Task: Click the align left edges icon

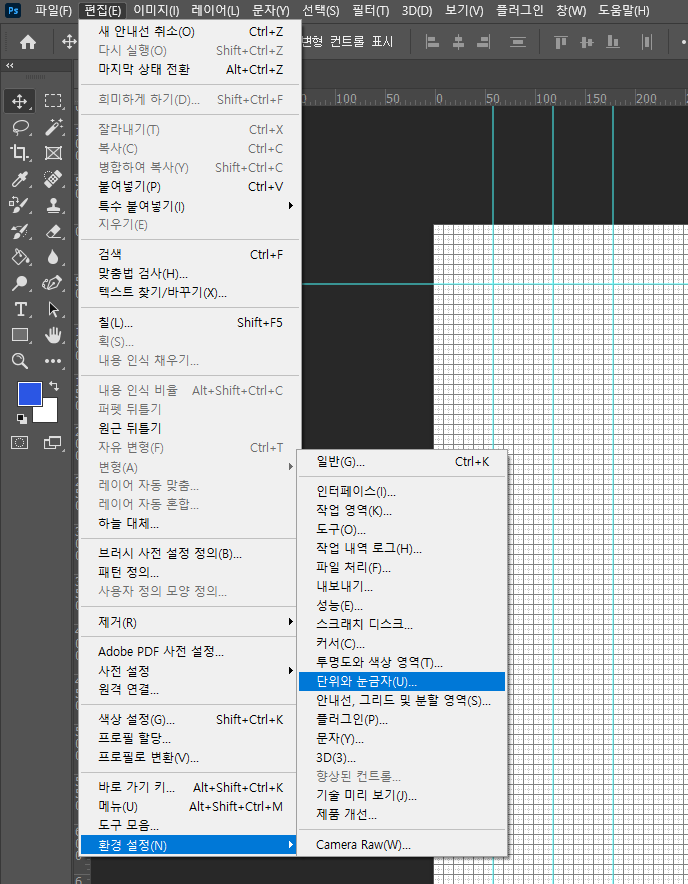Action: coord(433,42)
